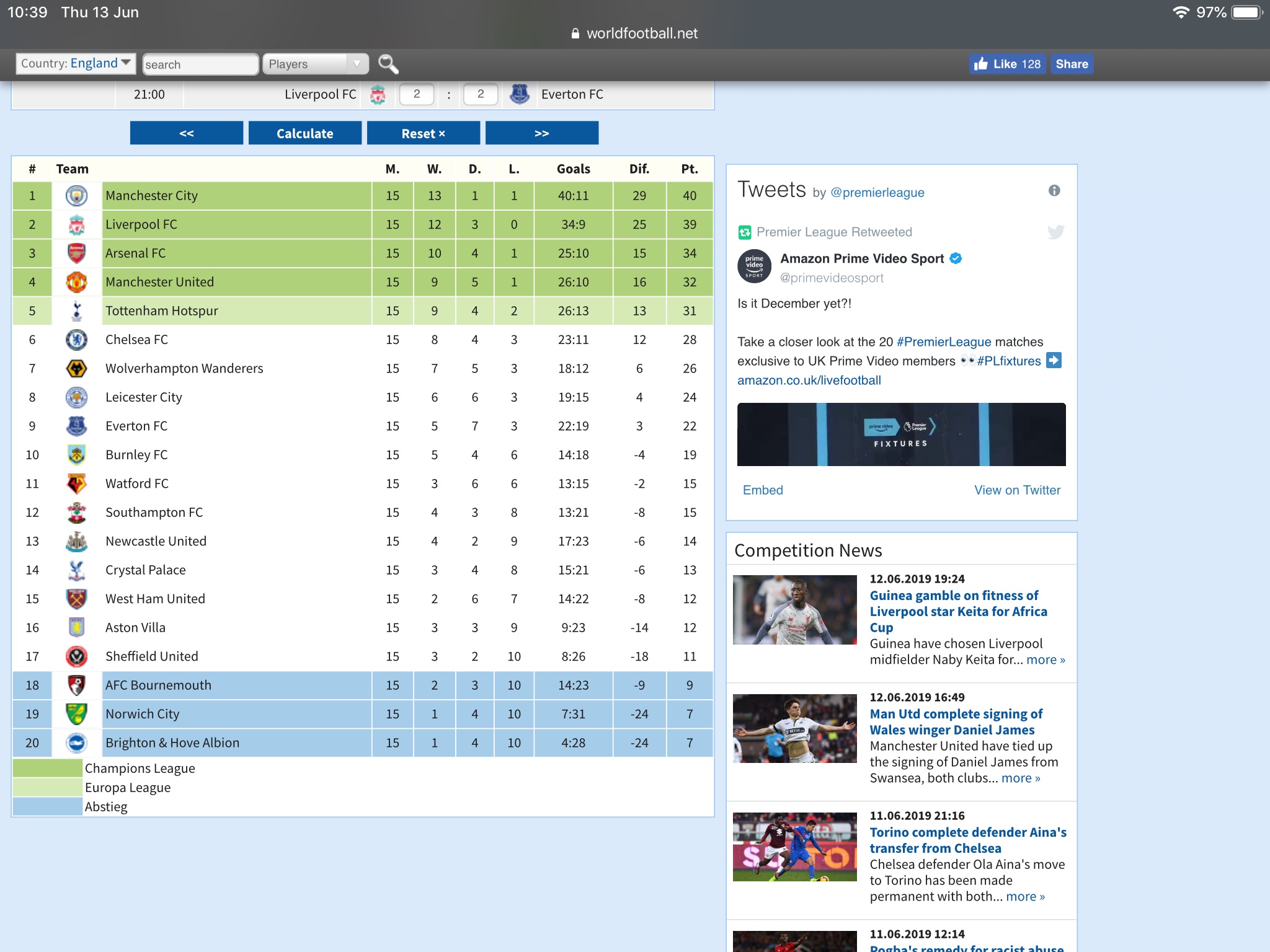Click Manchester City club crest

76,196
